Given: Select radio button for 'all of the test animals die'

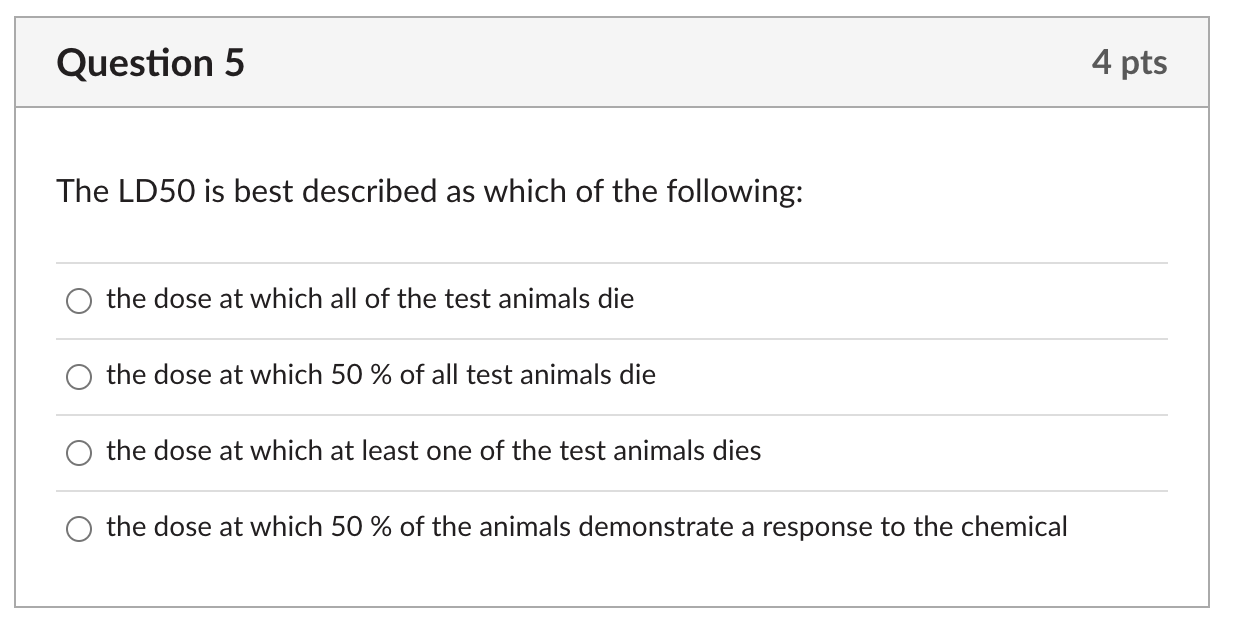Looking at the screenshot, I should pos(78,299).
